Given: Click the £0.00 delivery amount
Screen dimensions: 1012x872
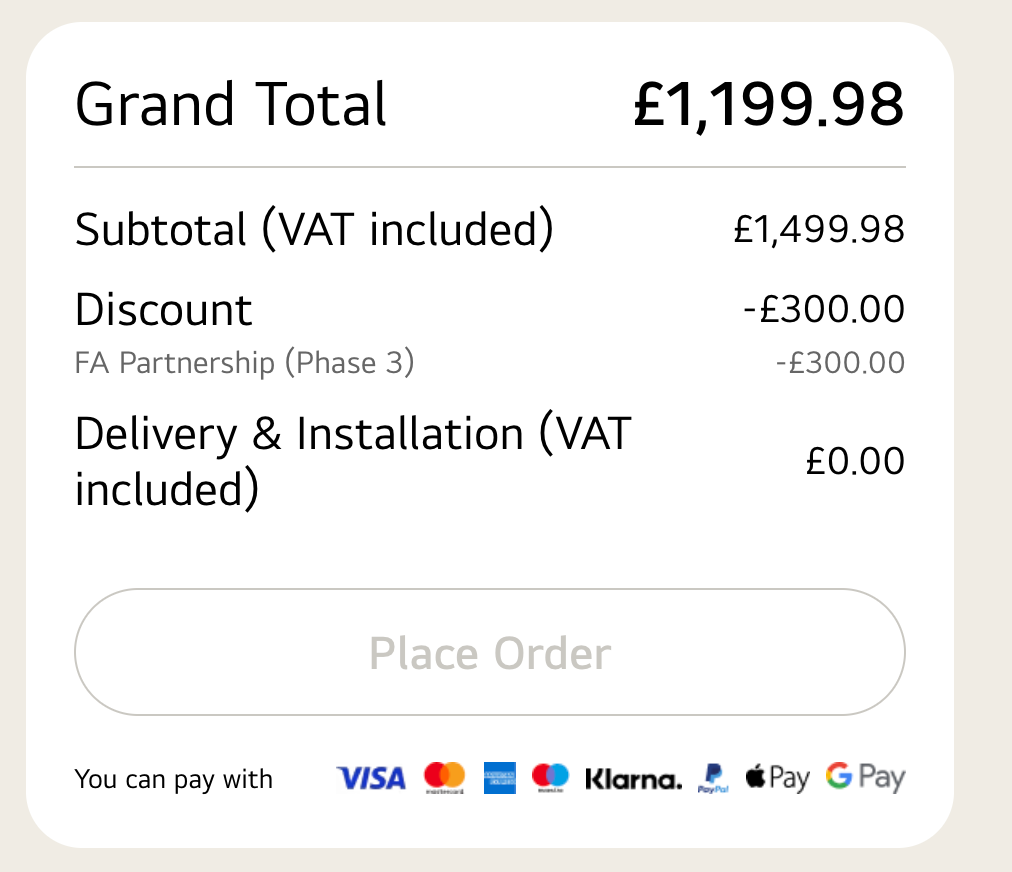Looking at the screenshot, I should pos(855,461).
